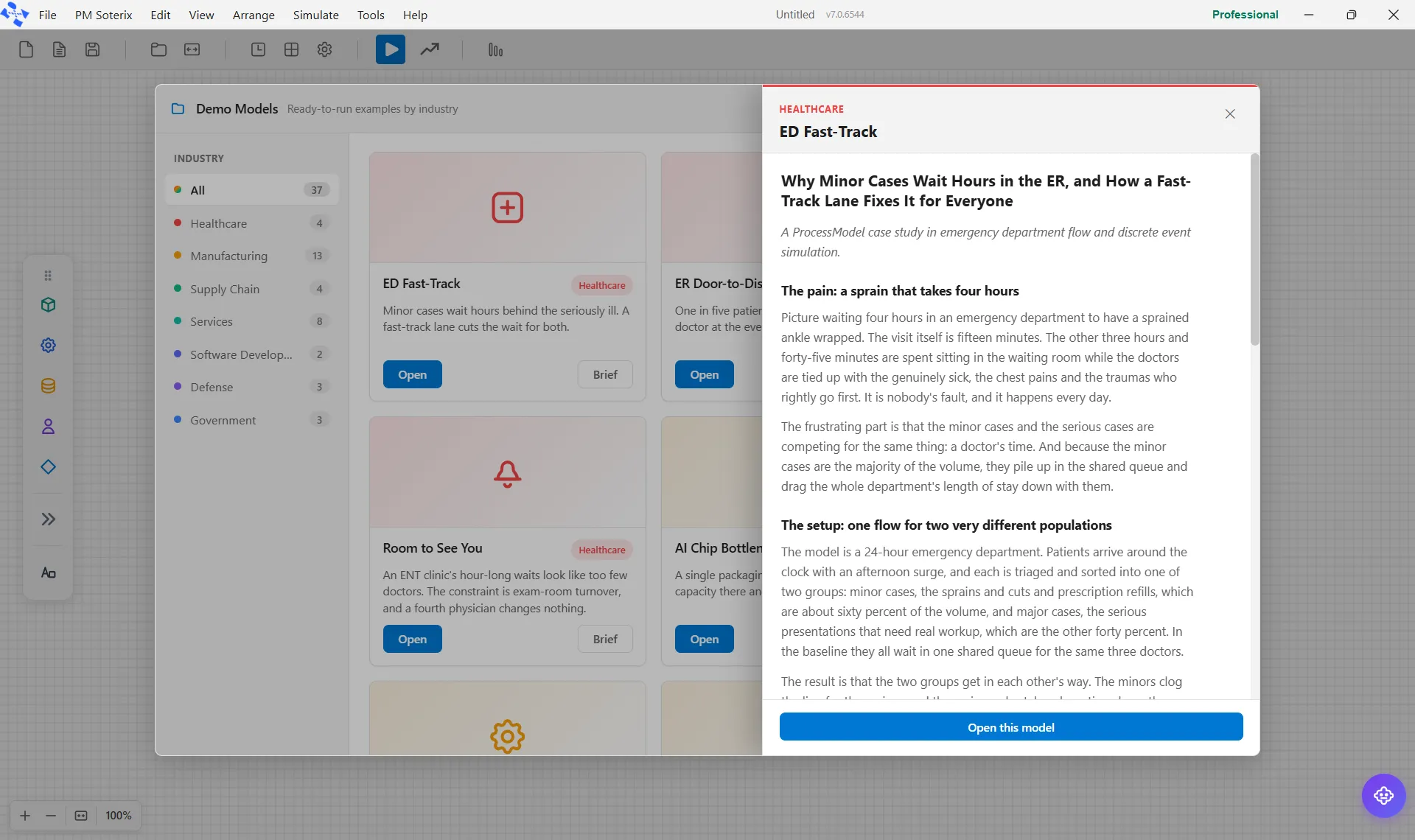Open the folder icon in toolbar
Screen dimensions: 1415x840
(x=158, y=49)
